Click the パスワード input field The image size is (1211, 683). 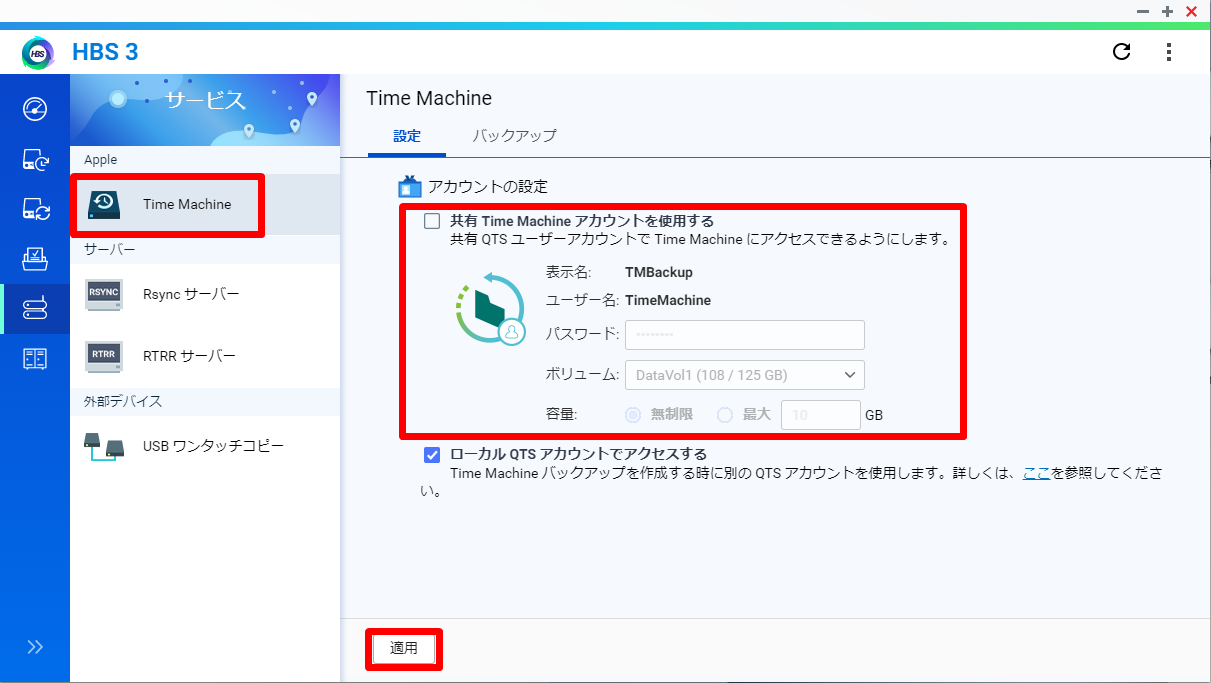point(745,334)
